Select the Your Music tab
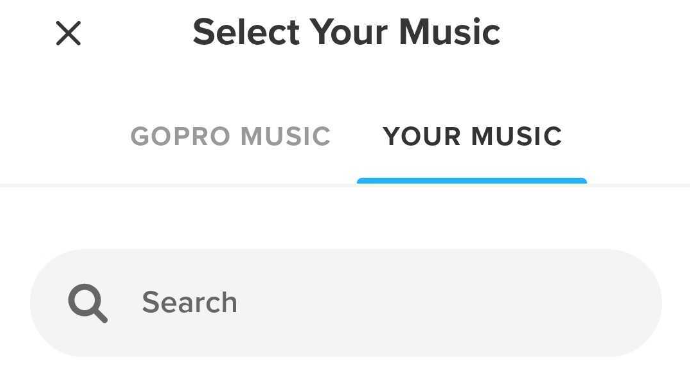The width and height of the screenshot is (690, 378). 472,136
